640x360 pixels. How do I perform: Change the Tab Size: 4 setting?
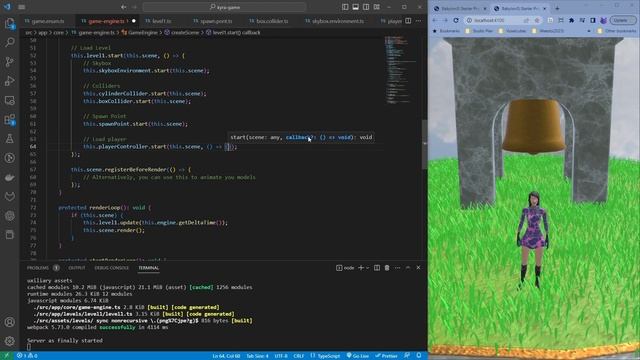pos(257,356)
